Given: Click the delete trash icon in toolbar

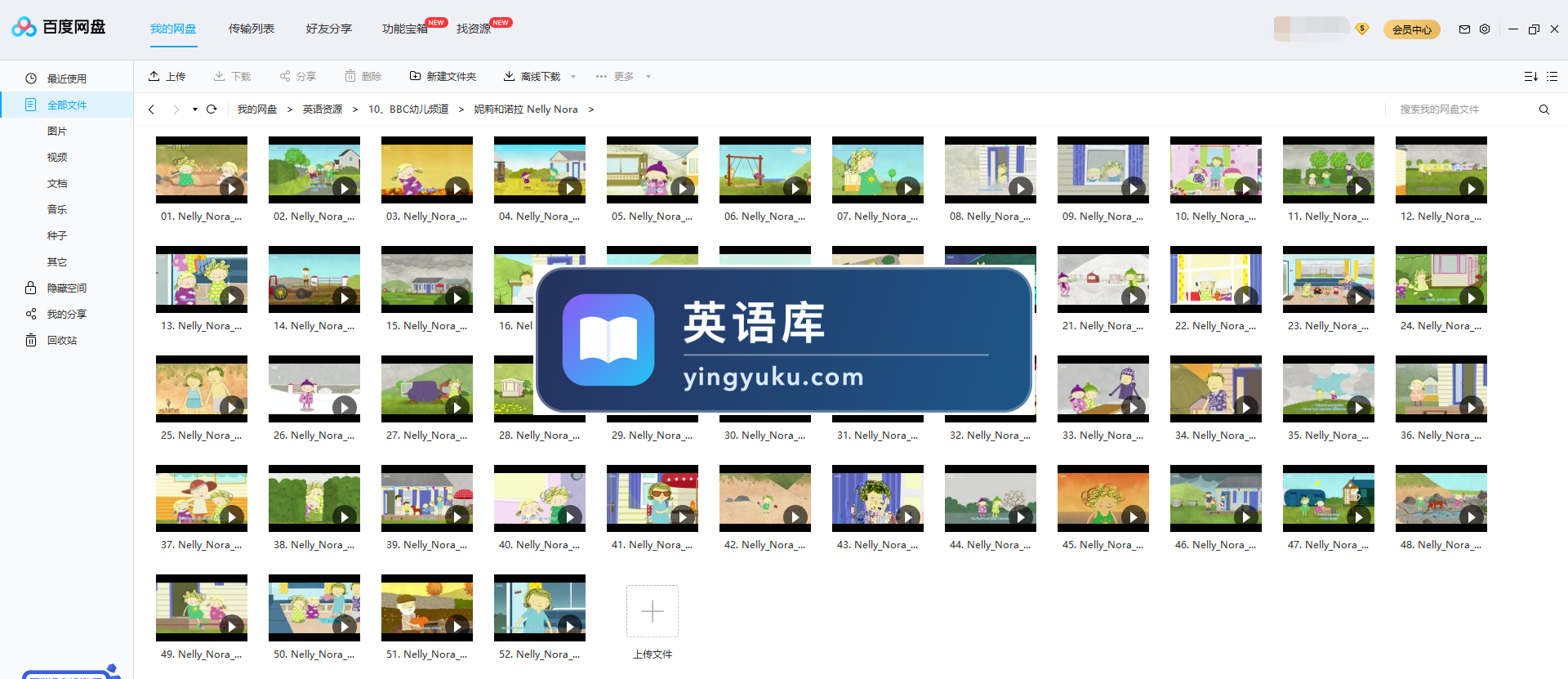Looking at the screenshot, I should click(x=350, y=76).
